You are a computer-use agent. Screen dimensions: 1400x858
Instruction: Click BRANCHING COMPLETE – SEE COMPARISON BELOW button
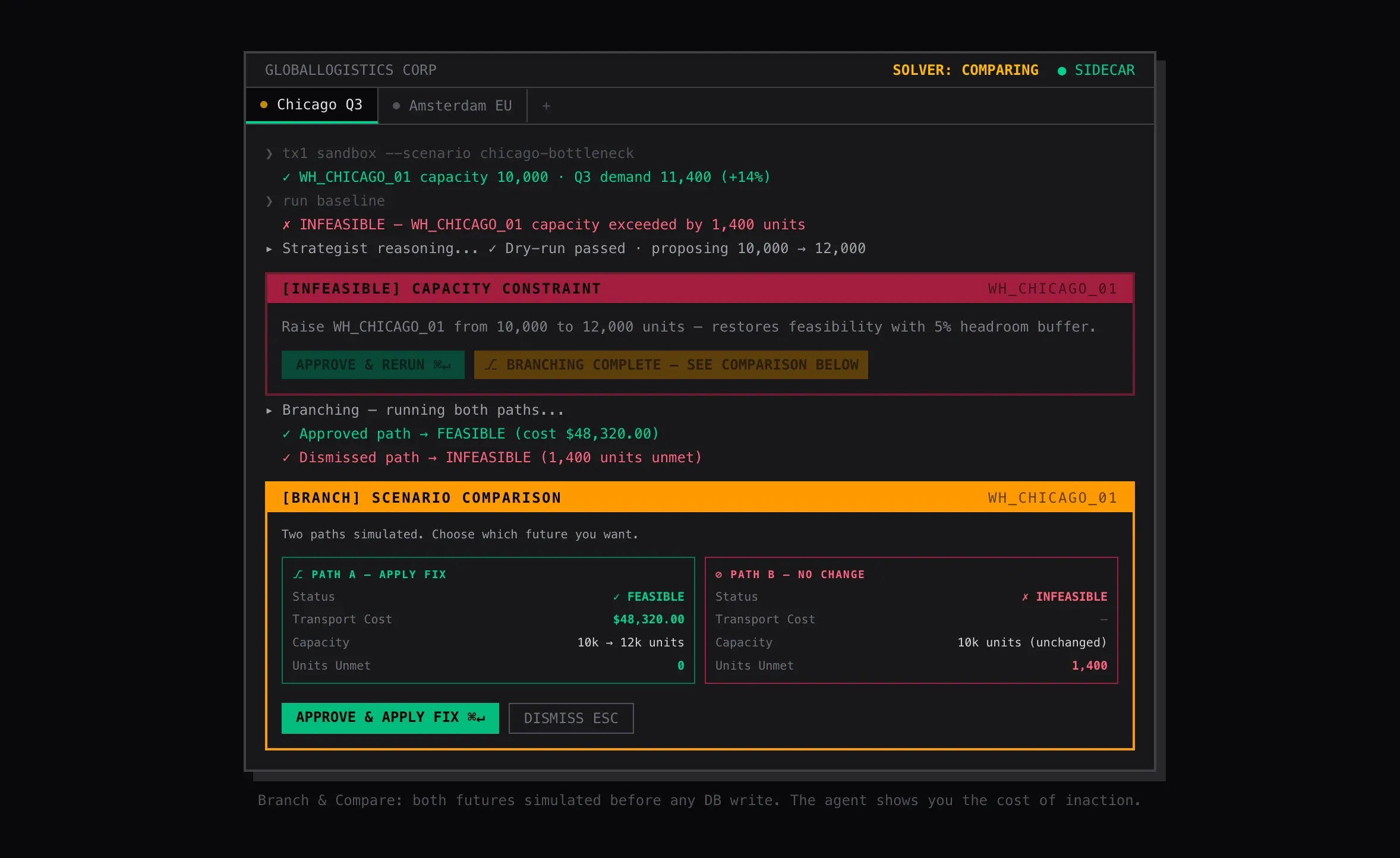pos(671,365)
